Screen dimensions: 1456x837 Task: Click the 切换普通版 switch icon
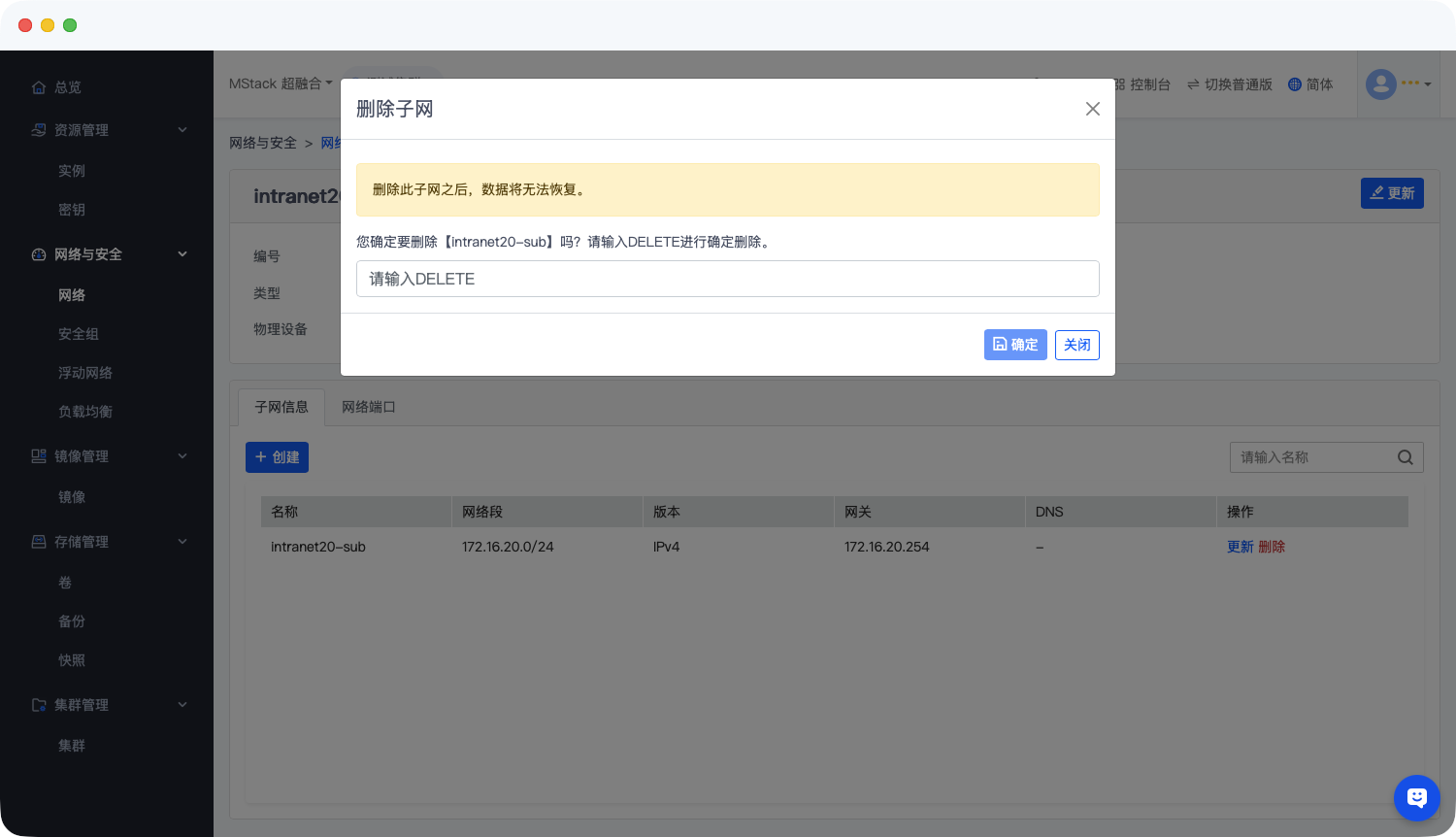(1192, 84)
